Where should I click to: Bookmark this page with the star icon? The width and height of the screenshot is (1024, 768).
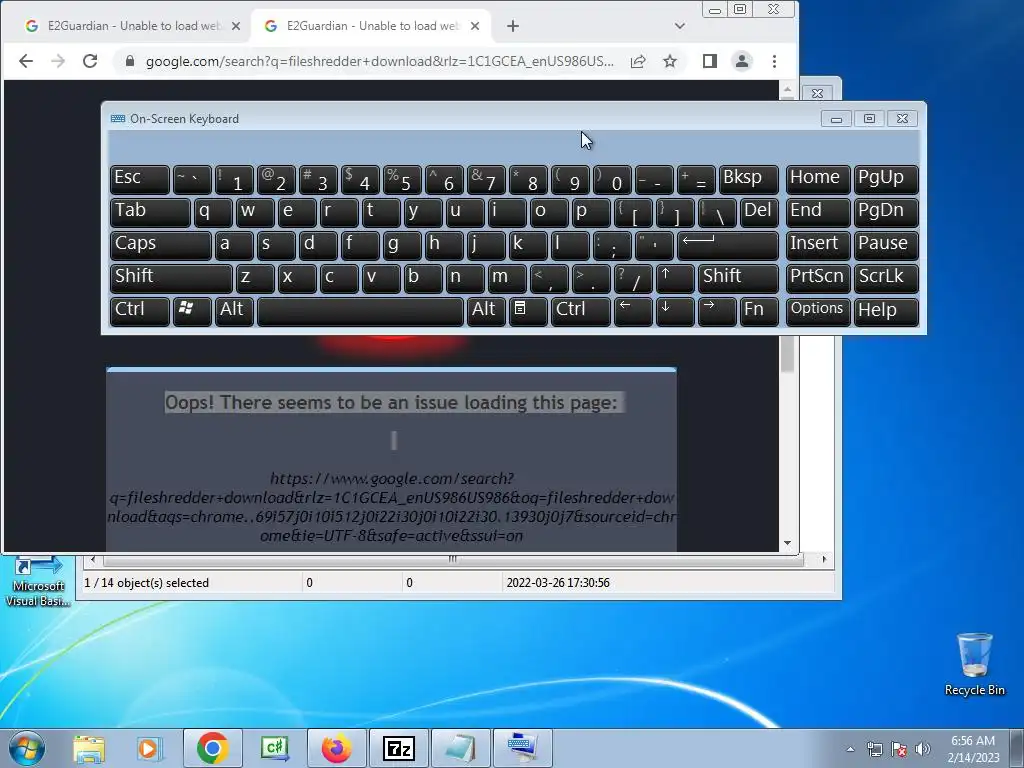670,61
